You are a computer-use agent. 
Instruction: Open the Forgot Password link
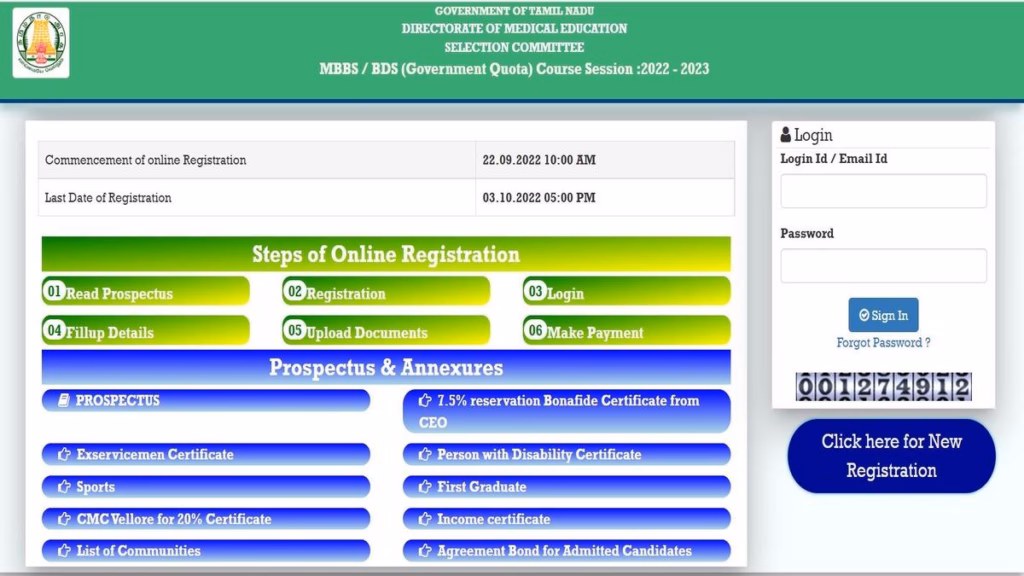[x=883, y=343]
